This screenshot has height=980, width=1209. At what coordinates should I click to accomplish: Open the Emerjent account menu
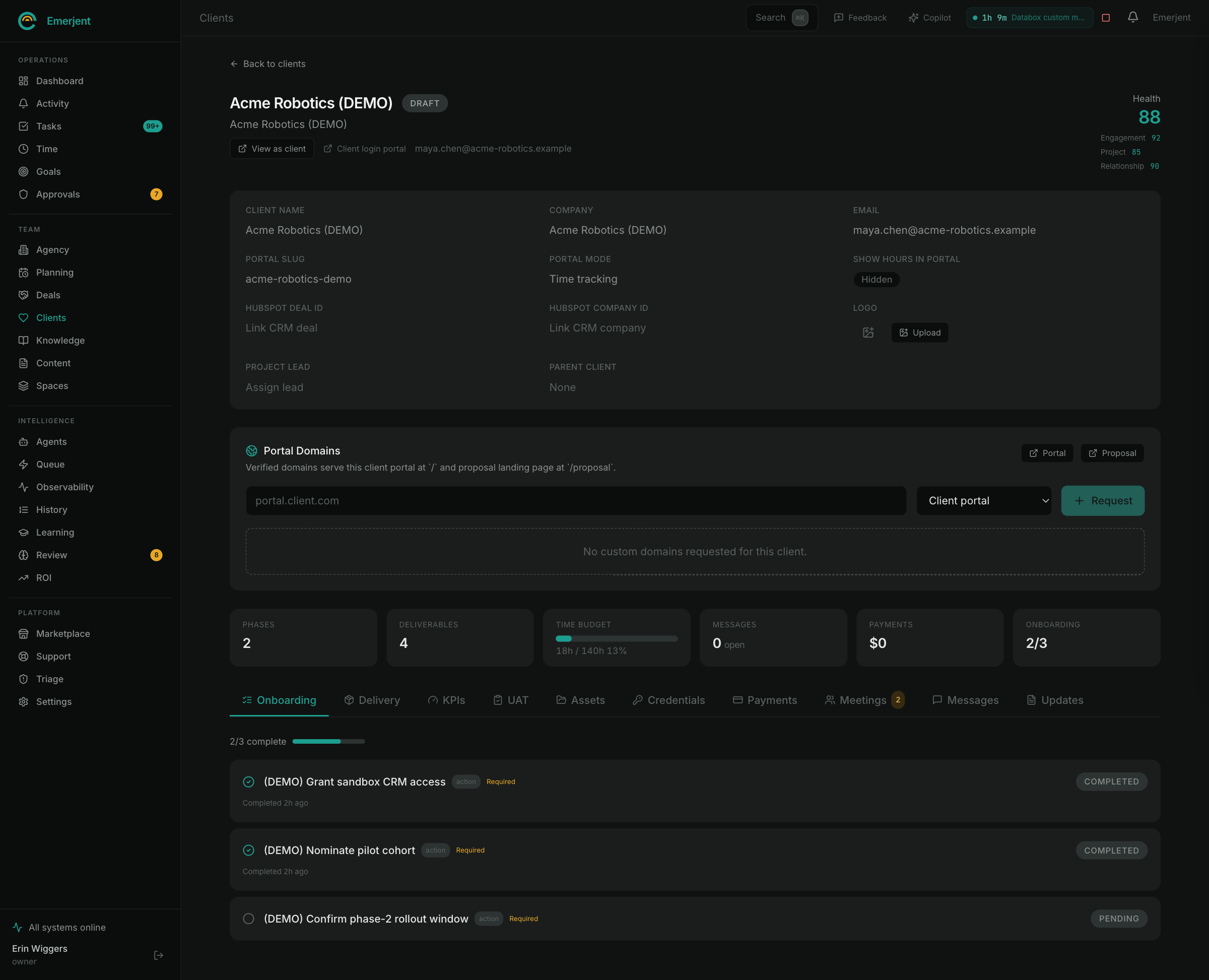(1171, 18)
